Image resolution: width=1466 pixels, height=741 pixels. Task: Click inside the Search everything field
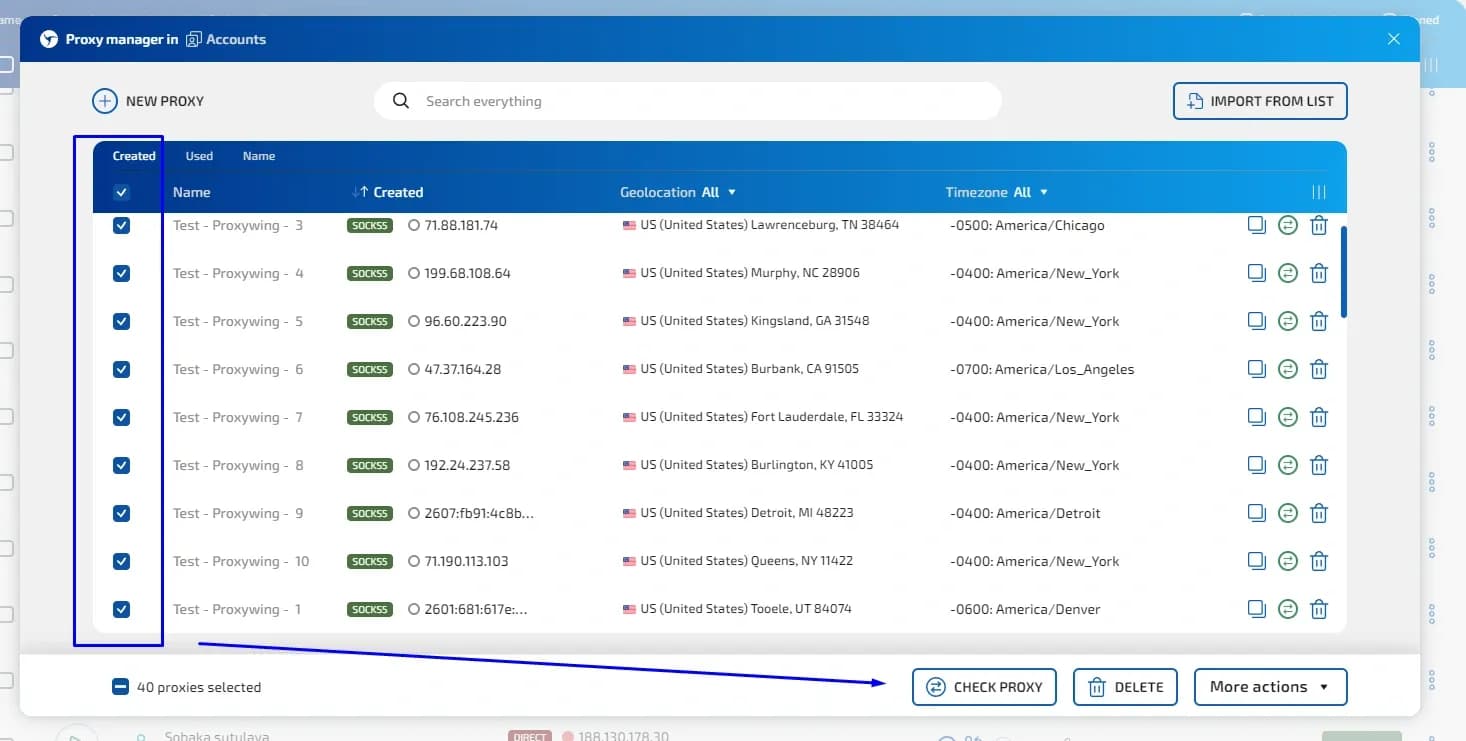click(600, 101)
